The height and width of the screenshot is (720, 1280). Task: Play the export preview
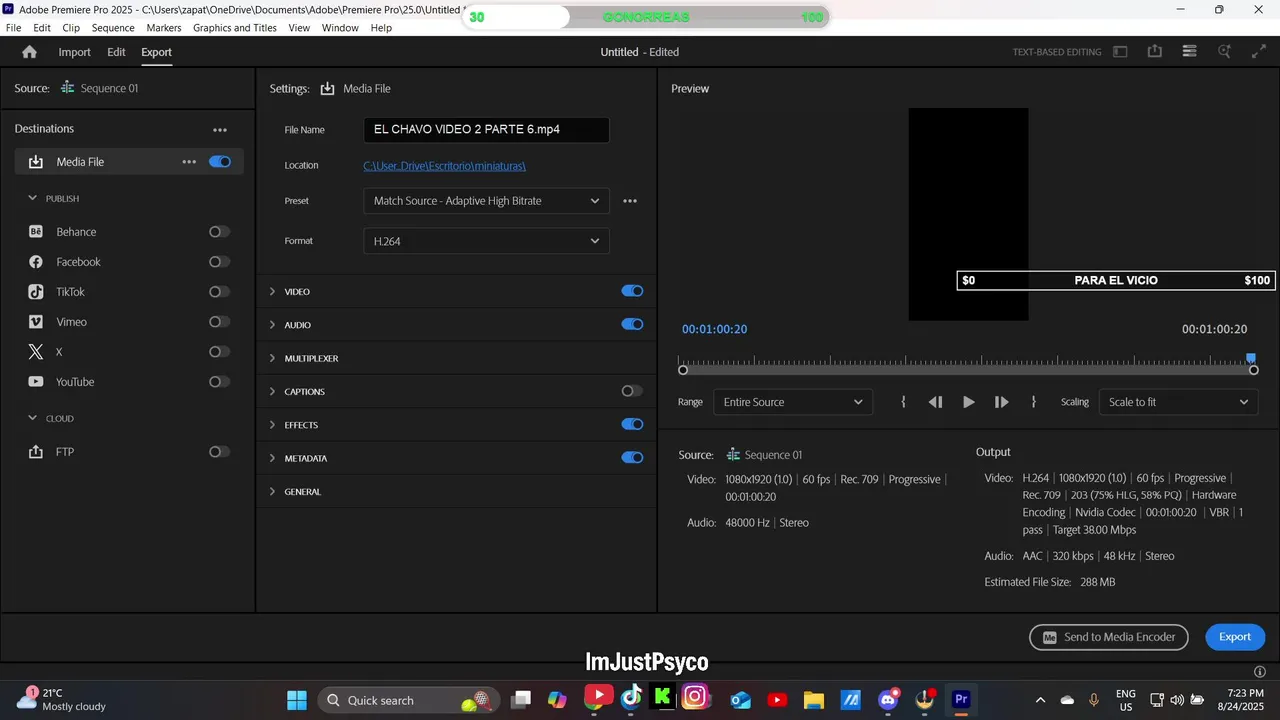click(968, 402)
